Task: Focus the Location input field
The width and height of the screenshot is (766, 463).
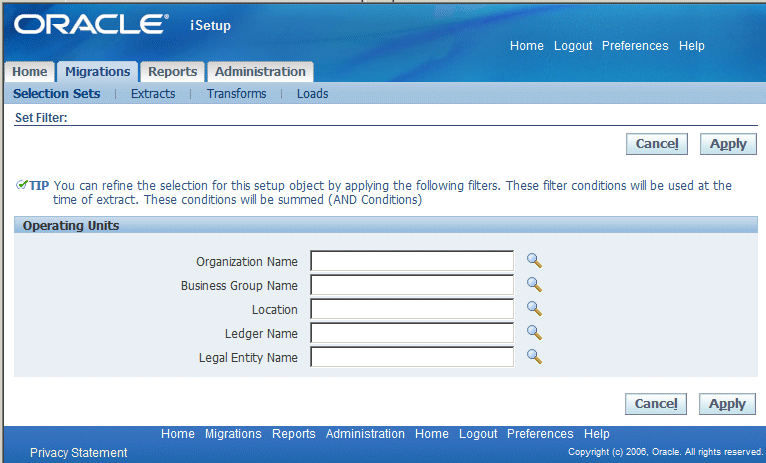Action: [412, 309]
